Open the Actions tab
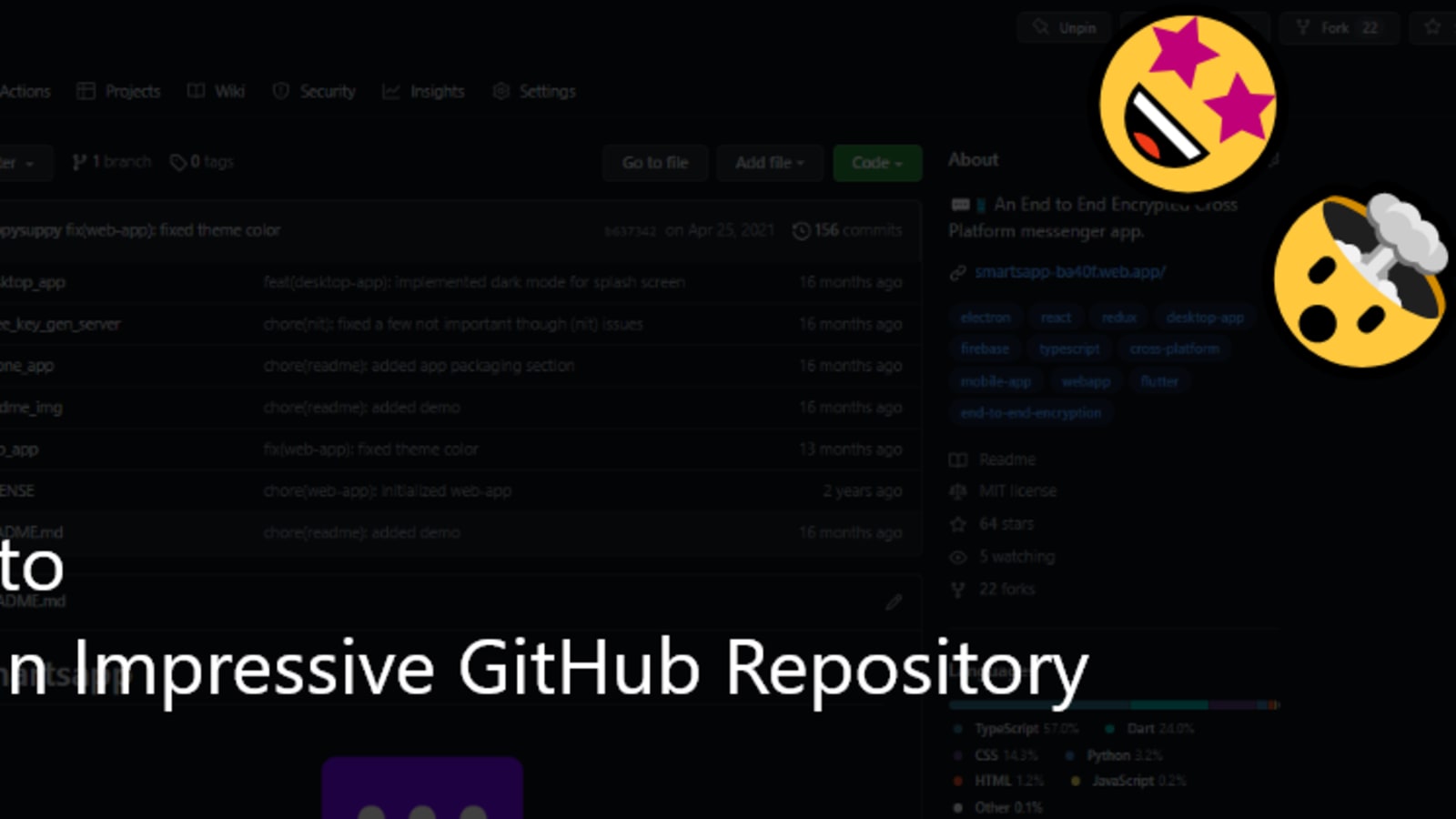The height and width of the screenshot is (819, 1456). point(25,91)
